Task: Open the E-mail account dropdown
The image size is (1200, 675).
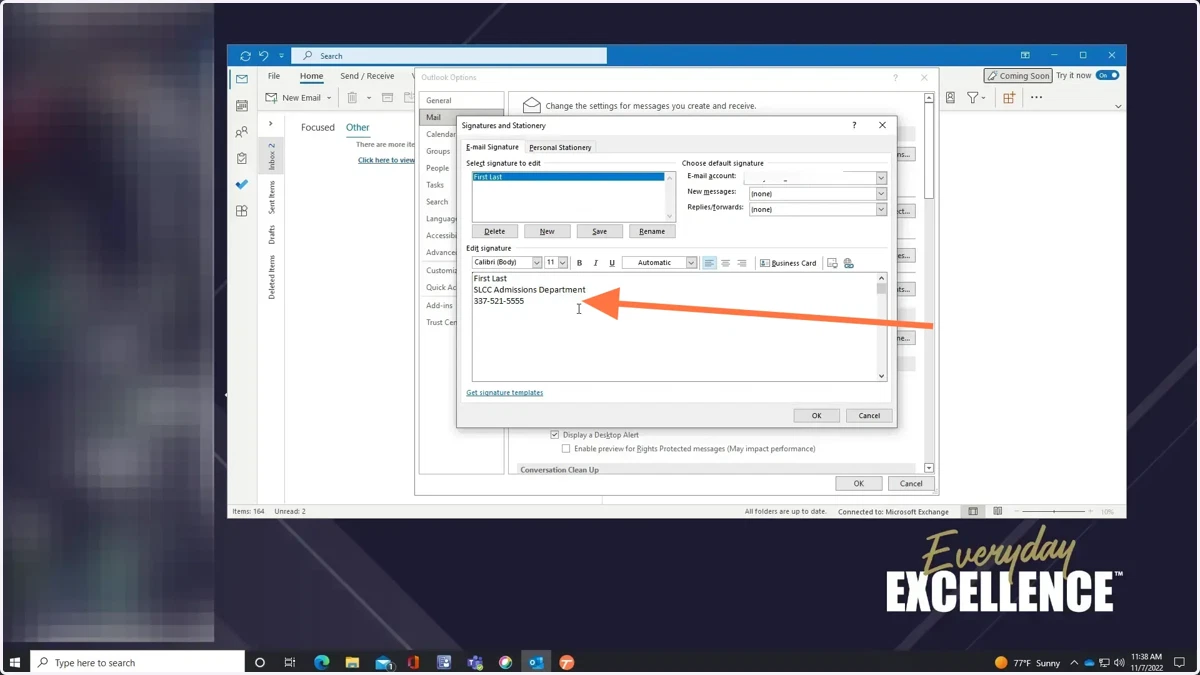Action: [x=881, y=178]
